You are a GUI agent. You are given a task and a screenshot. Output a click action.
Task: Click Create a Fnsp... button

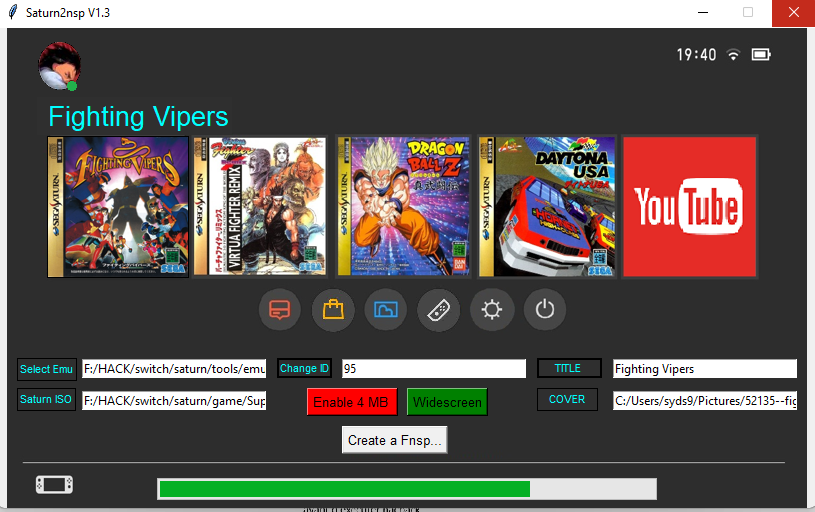coord(394,440)
